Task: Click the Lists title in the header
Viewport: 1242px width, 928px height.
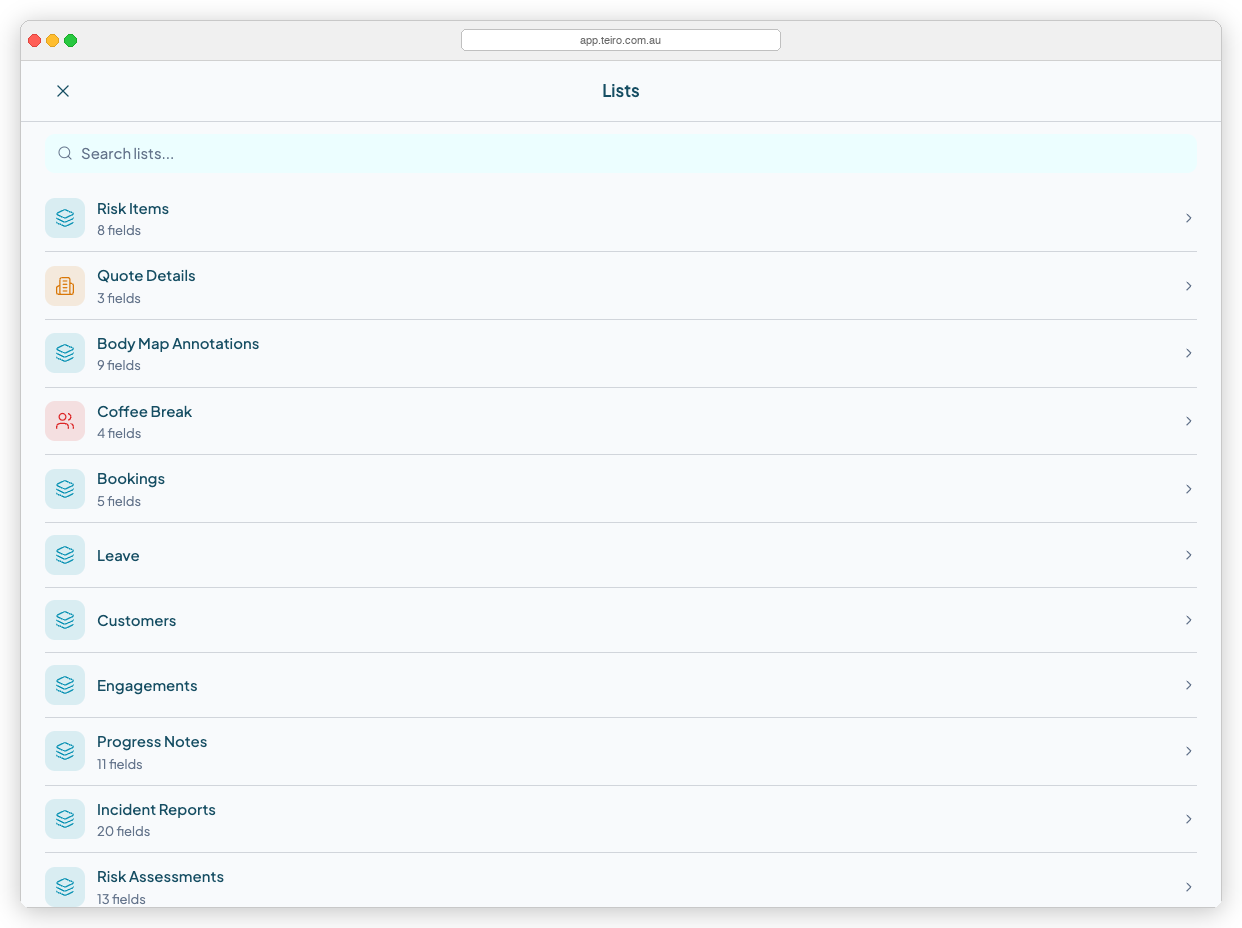Action: click(x=620, y=90)
